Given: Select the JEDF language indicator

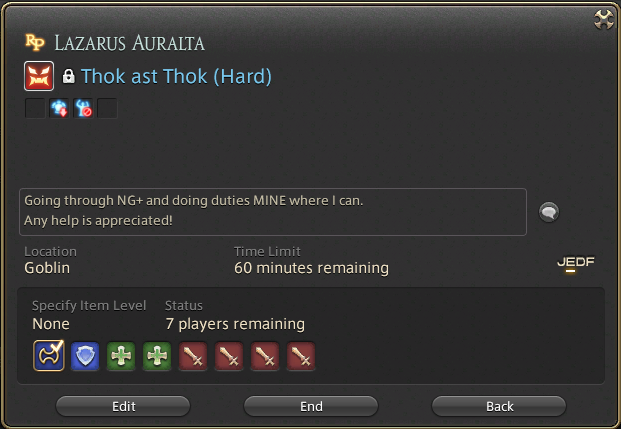Looking at the screenshot, I should (575, 264).
